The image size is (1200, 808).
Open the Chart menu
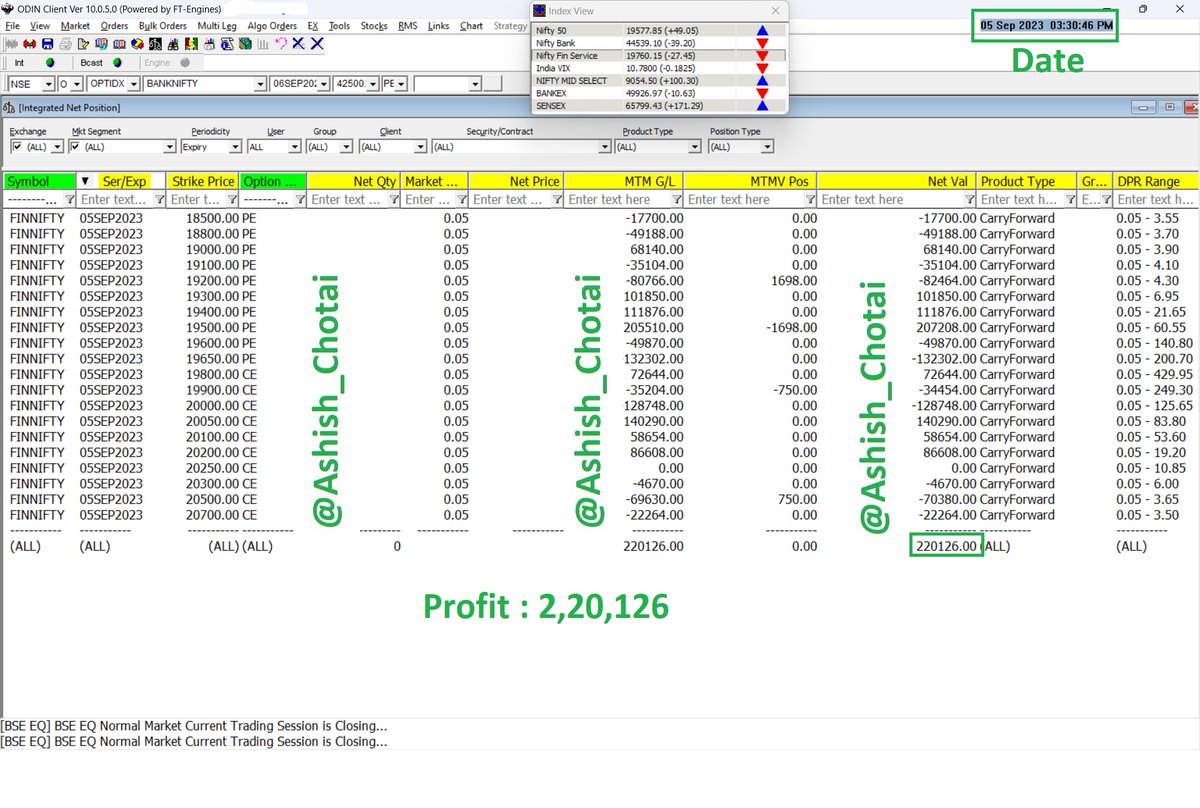pos(471,26)
